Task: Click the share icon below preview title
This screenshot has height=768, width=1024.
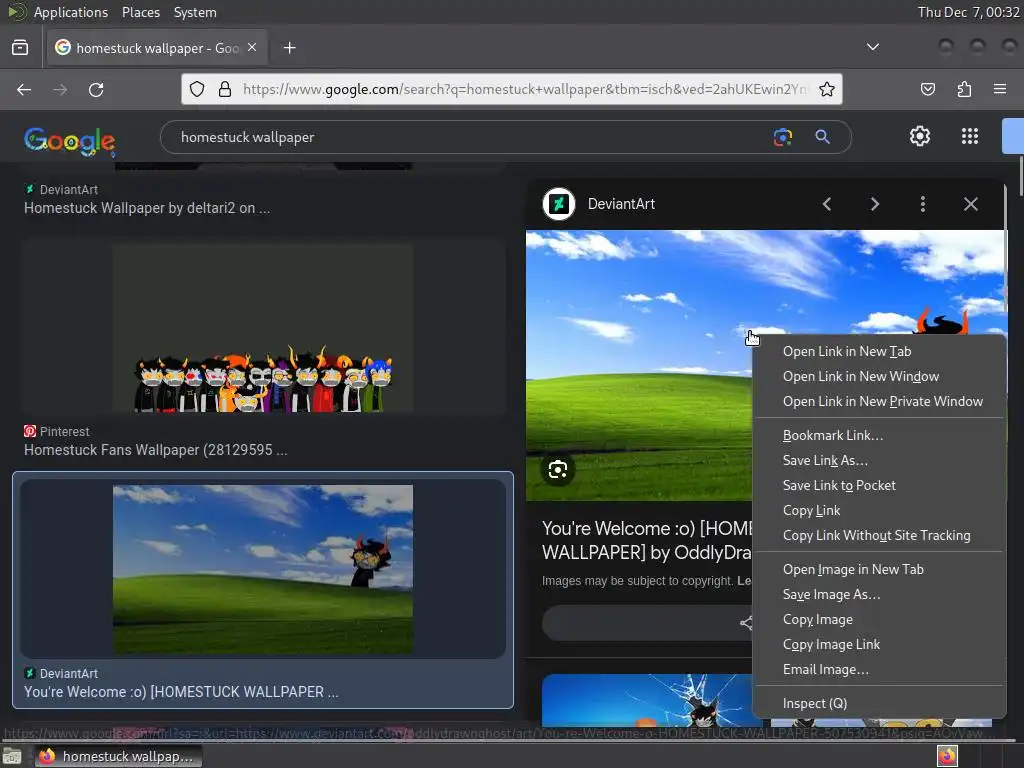Action: [746, 623]
